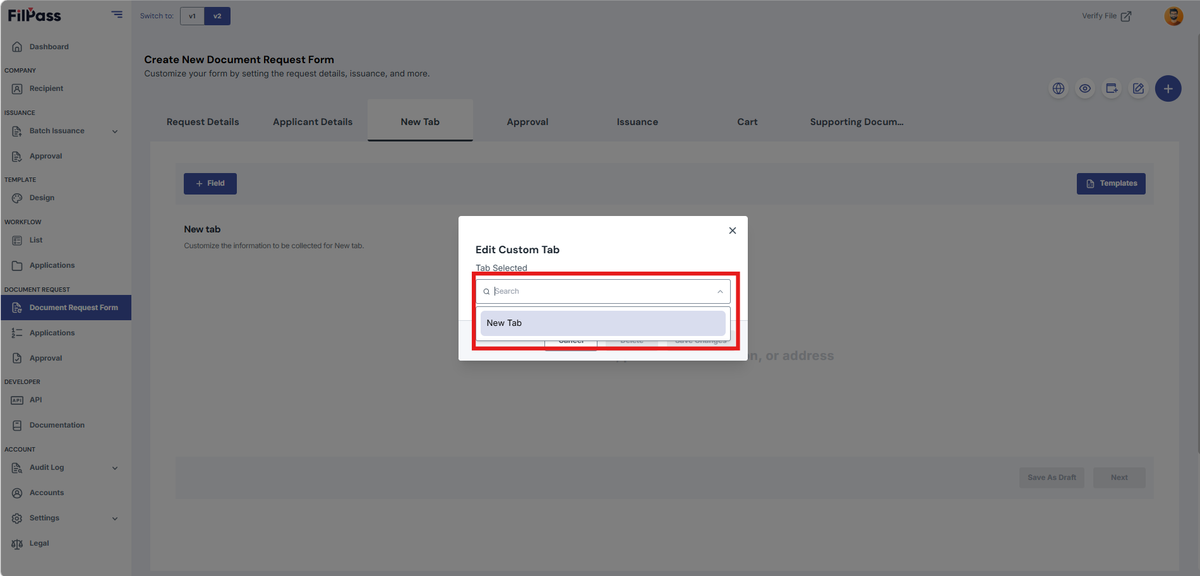Click the + Field button
Viewport: 1200px width, 576px height.
point(210,184)
